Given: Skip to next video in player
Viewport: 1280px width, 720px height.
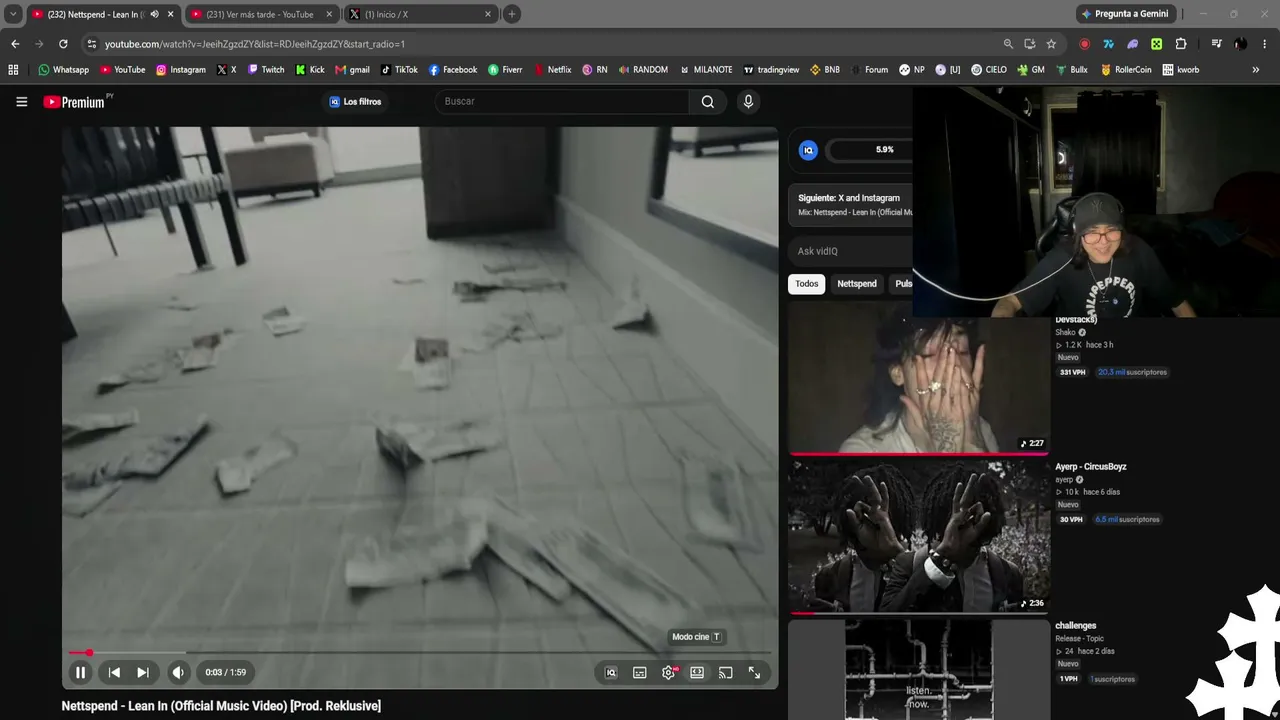Looking at the screenshot, I should pos(143,673).
